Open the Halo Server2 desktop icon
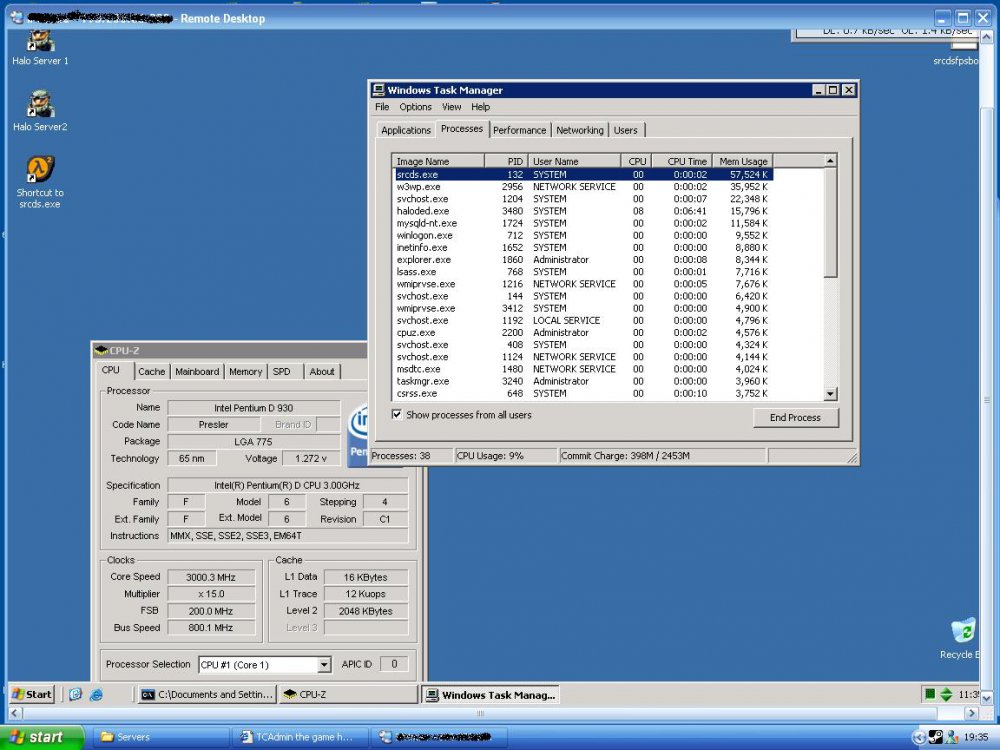This screenshot has height=750, width=1000. tap(40, 104)
